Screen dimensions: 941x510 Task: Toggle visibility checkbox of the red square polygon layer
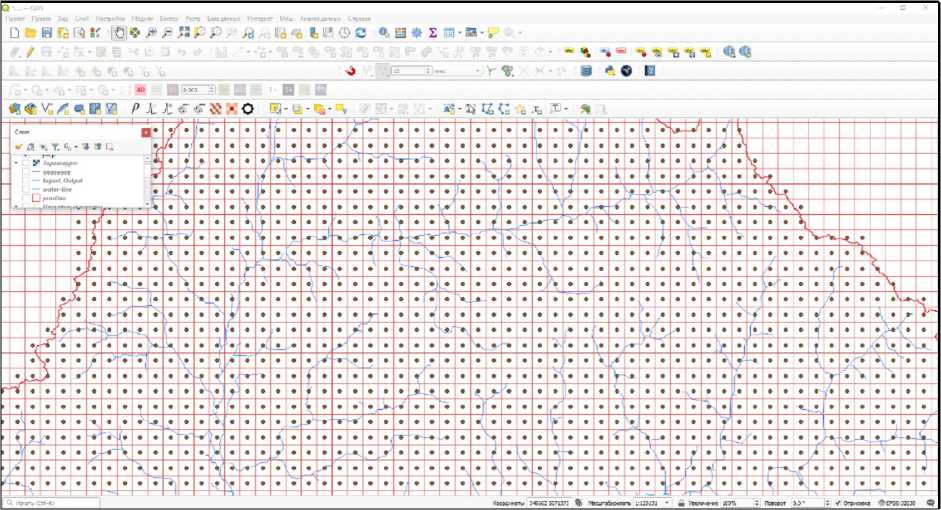tap(25, 198)
